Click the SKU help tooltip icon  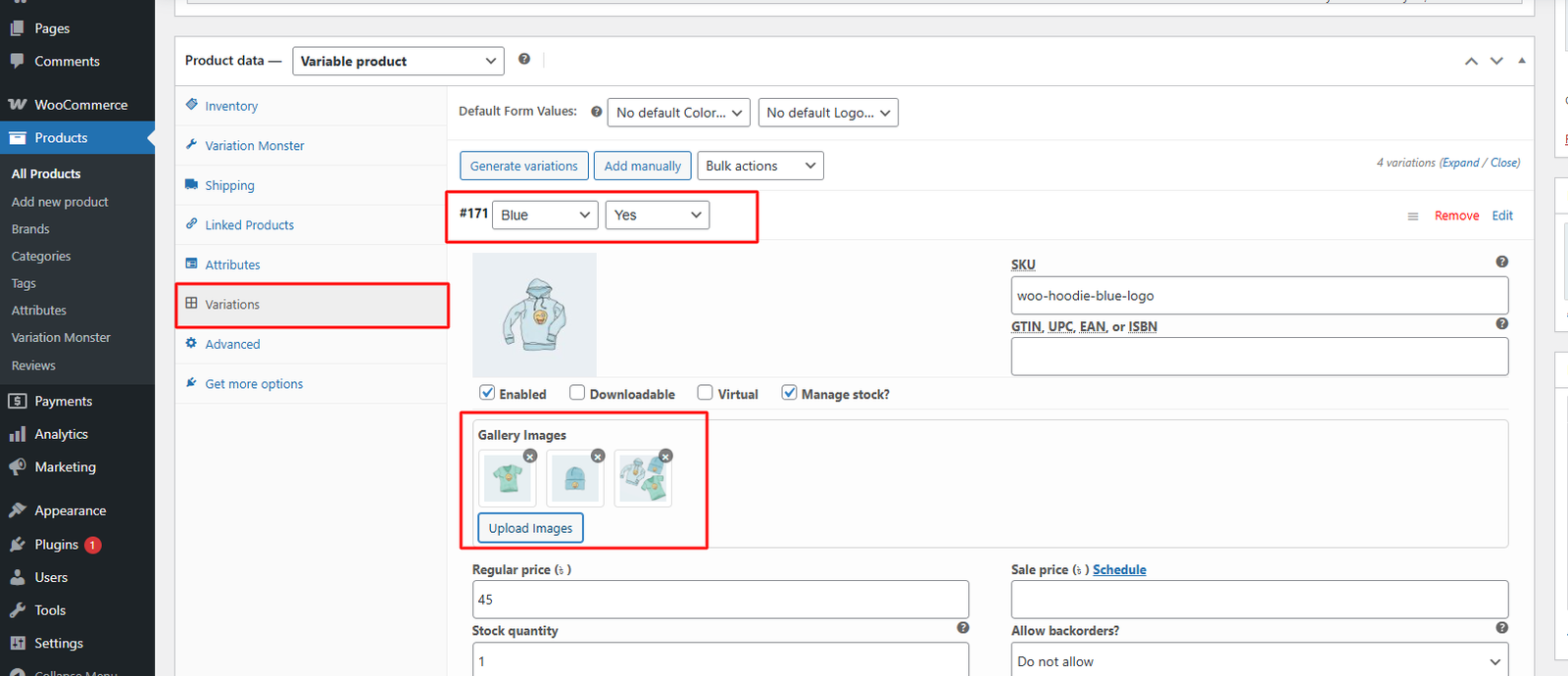coord(1501,262)
